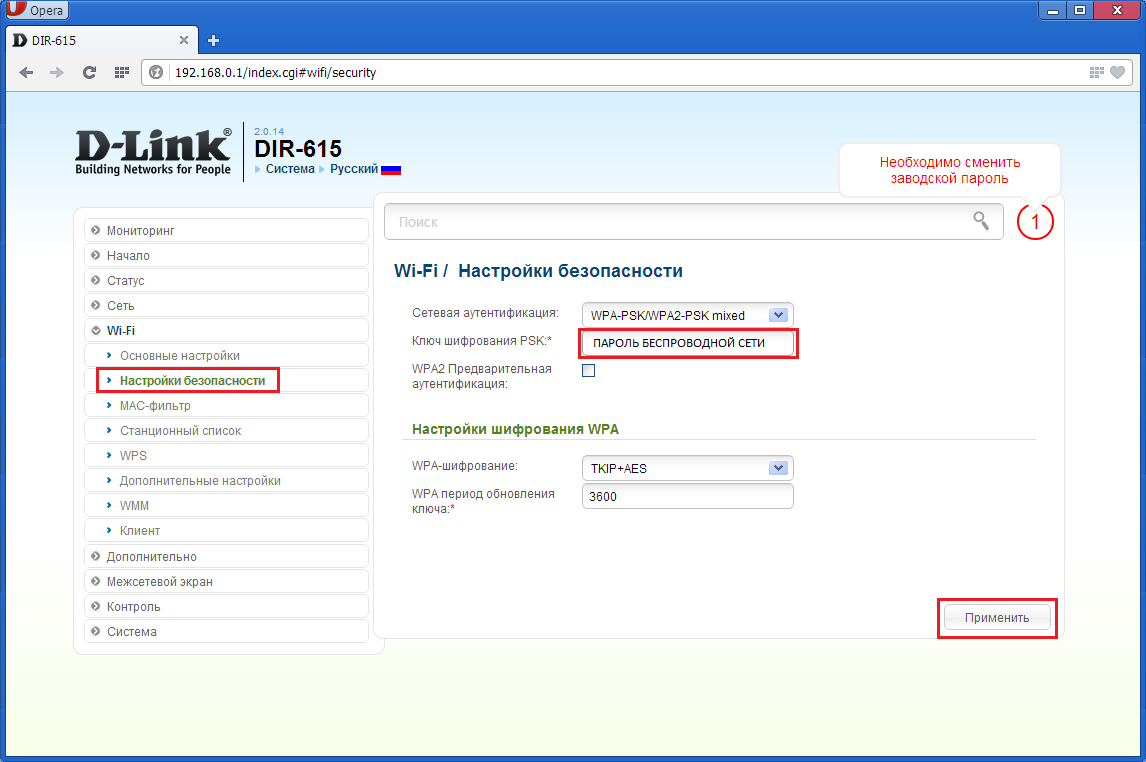The image size is (1146, 762).
Task: Open the WPA encryption dropdown
Action: pyautogui.click(x=687, y=468)
